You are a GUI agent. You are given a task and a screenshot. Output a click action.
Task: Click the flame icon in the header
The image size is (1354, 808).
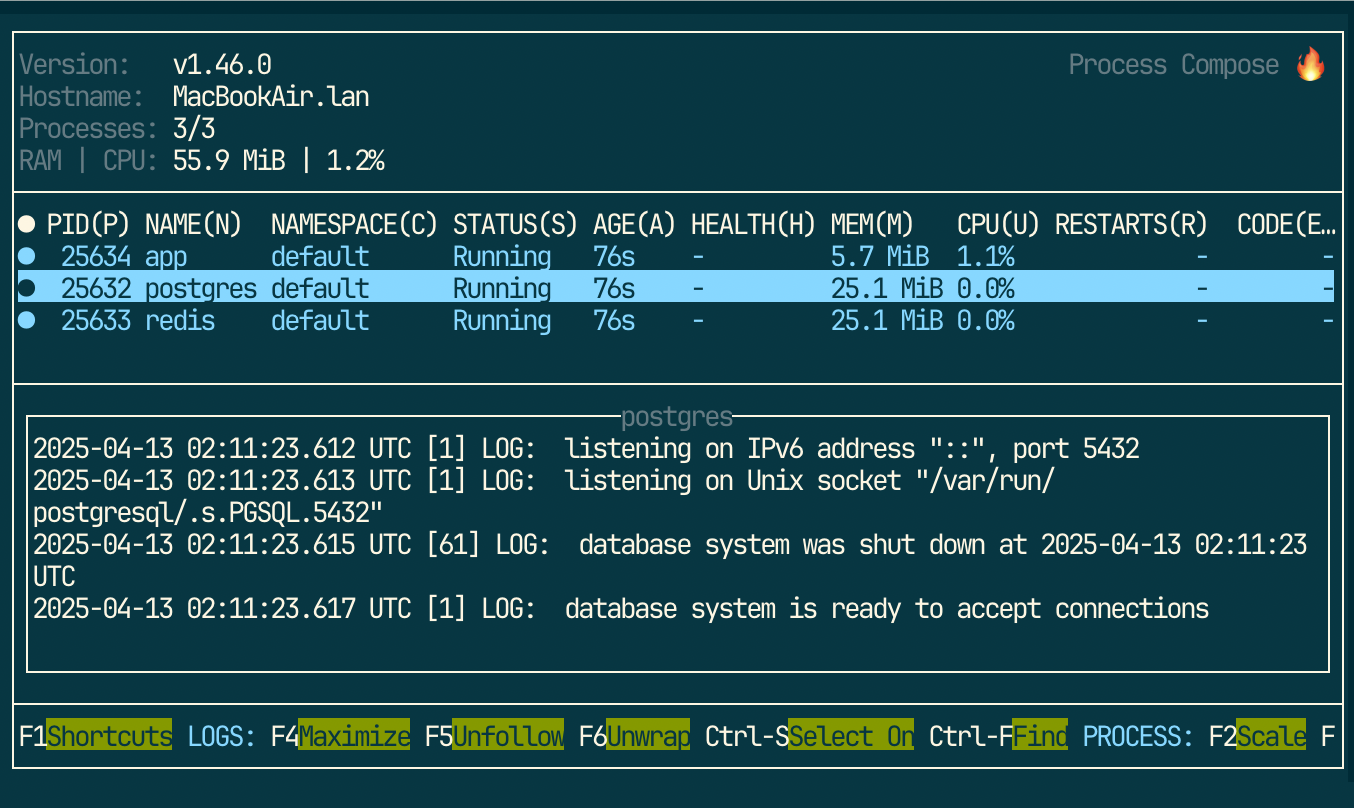point(1310,64)
